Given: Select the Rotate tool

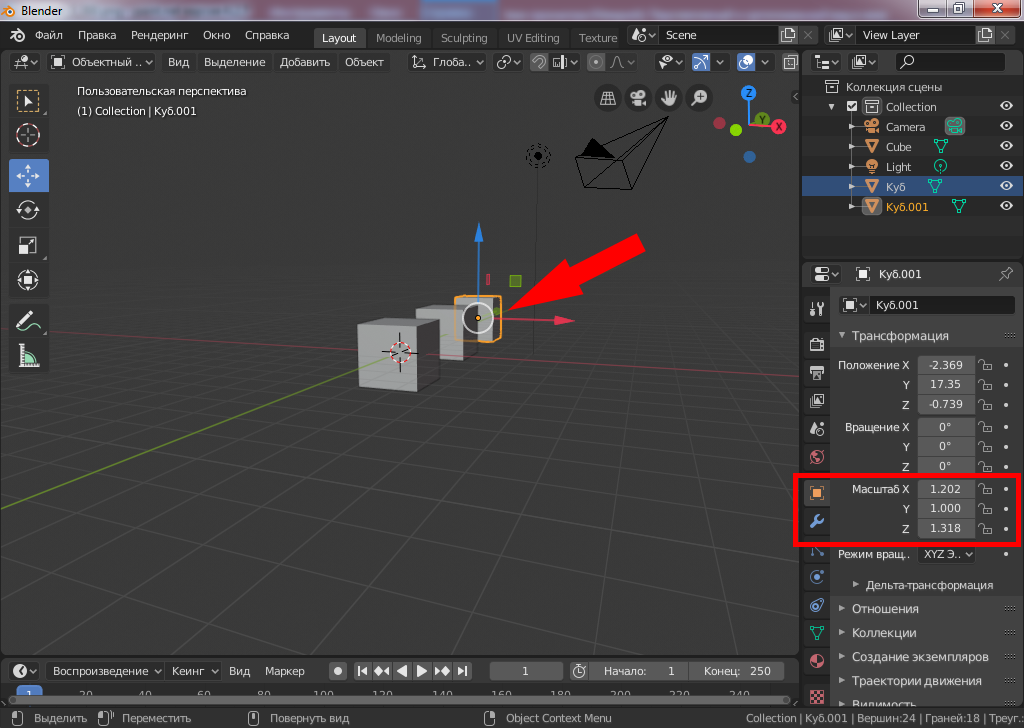Looking at the screenshot, I should [x=28, y=210].
